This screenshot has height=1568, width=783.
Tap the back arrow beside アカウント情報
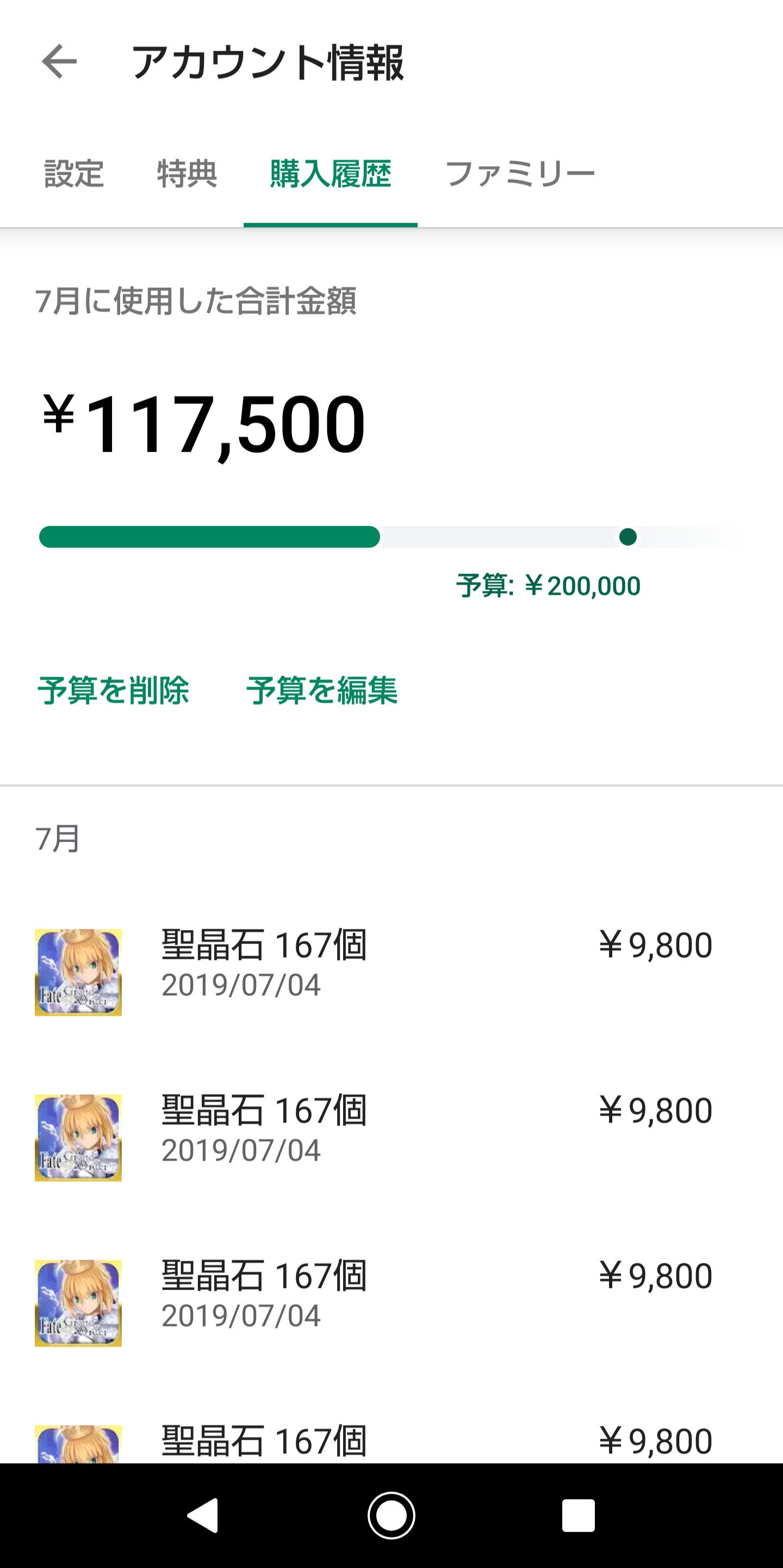[x=59, y=61]
